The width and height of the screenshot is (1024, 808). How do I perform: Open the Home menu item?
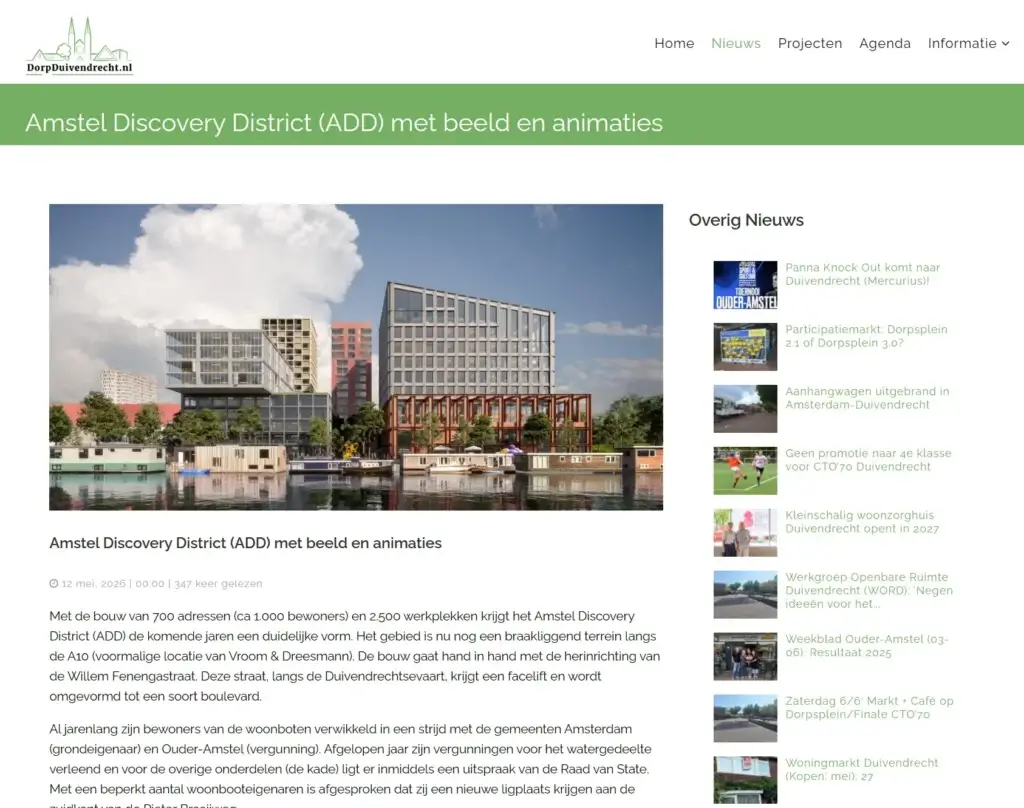674,43
